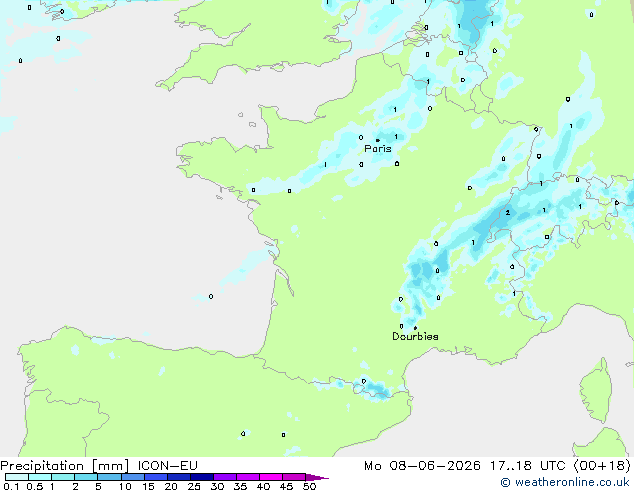Image resolution: width=634 pixels, height=490 pixels.
Task: Click the 'Precipitation [mm]' title text
Action: [x=65, y=466]
